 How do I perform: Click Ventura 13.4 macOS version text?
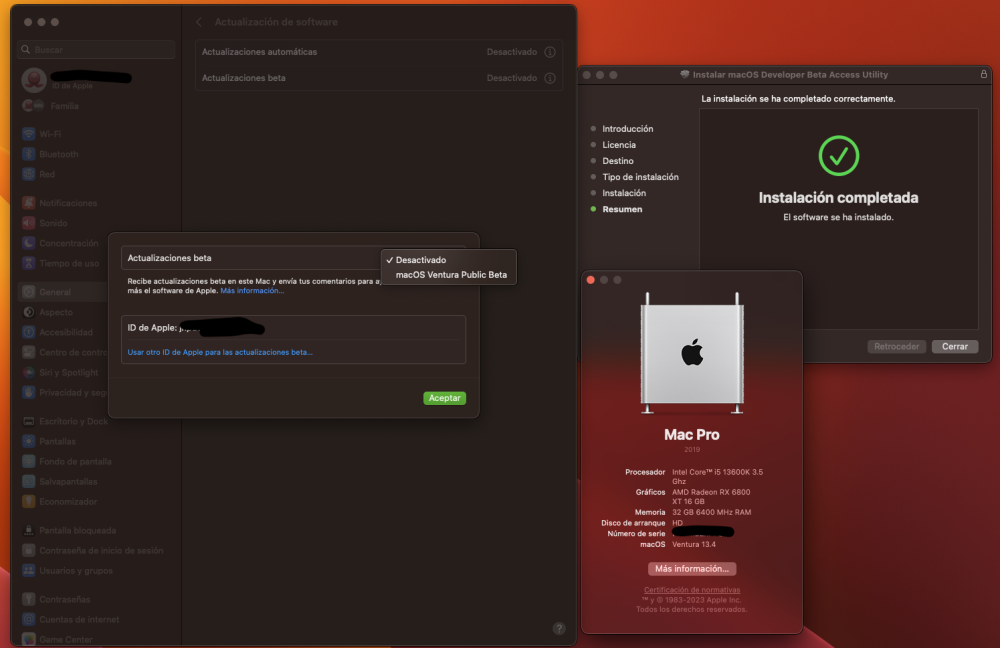[694, 545]
